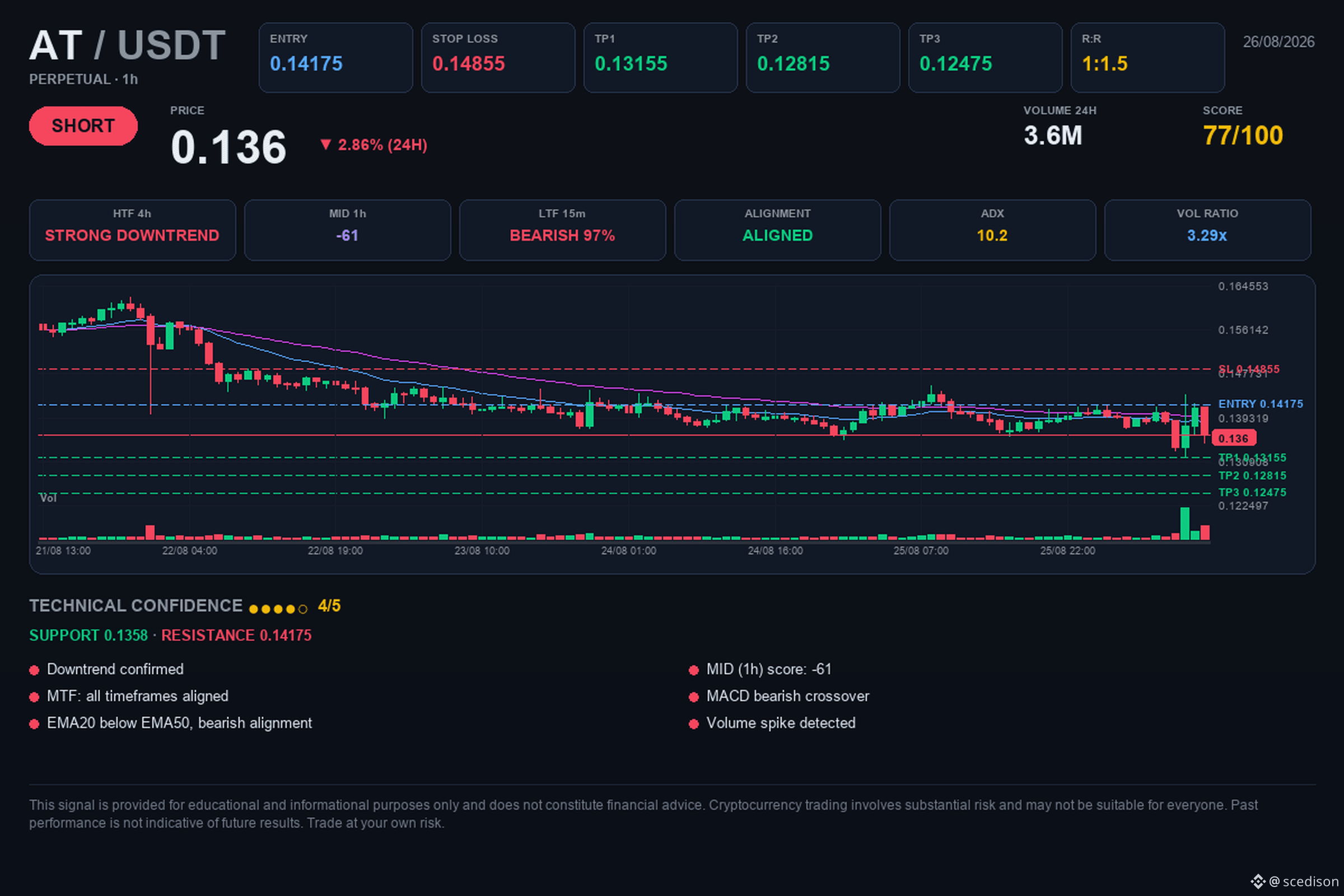The width and height of the screenshot is (1344, 896).
Task: Click the 22/08 19:00 time axis label
Action: [x=335, y=551]
